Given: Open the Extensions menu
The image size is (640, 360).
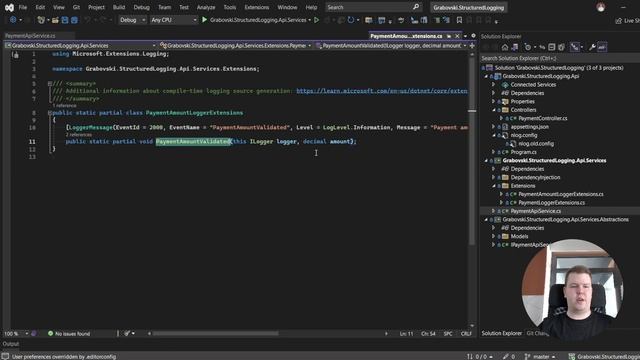Looking at the screenshot, I should tap(256, 7).
